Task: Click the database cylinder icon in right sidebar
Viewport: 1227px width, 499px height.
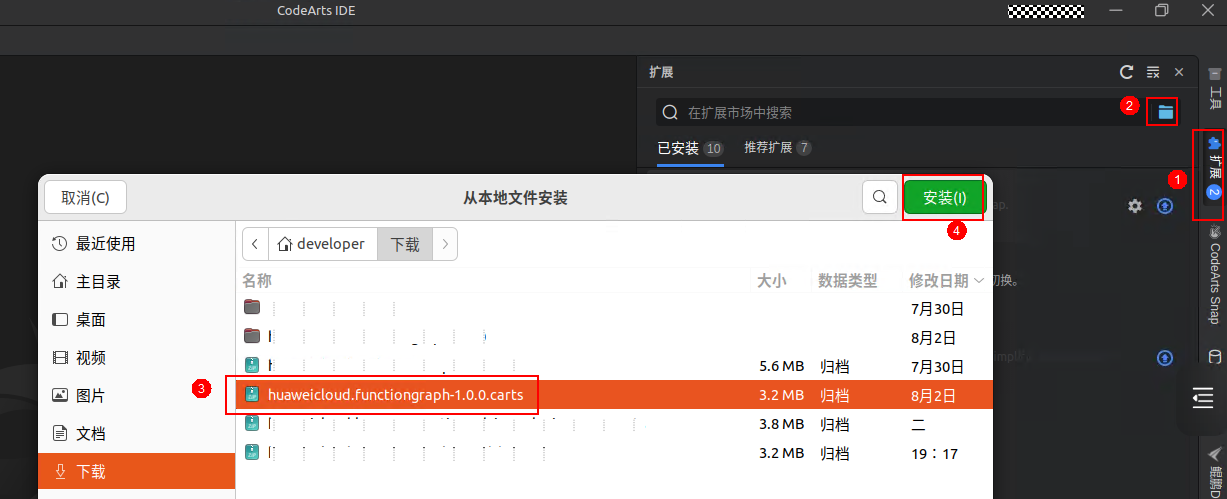Action: (1216, 357)
